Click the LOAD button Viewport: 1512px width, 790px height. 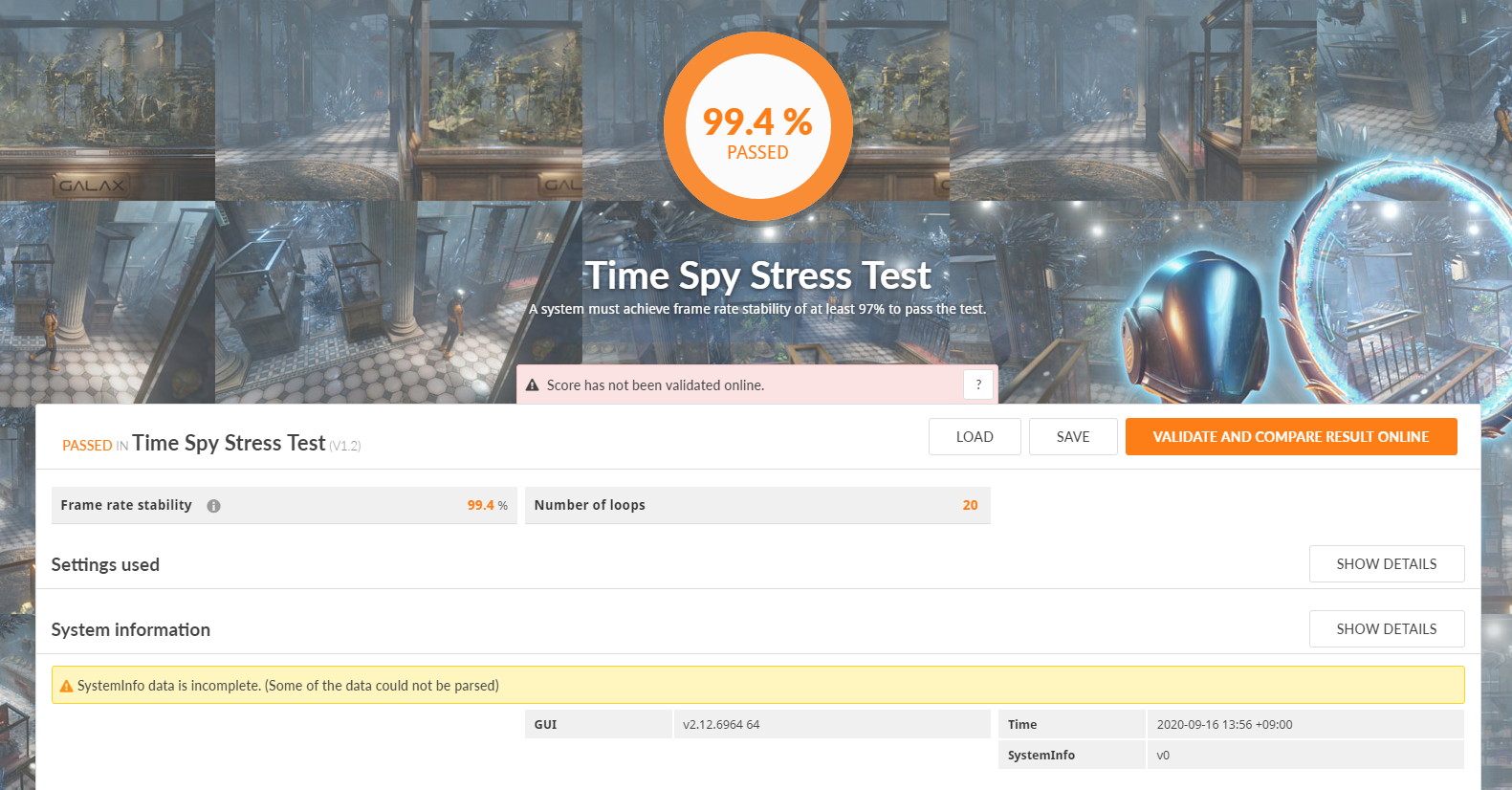975,437
